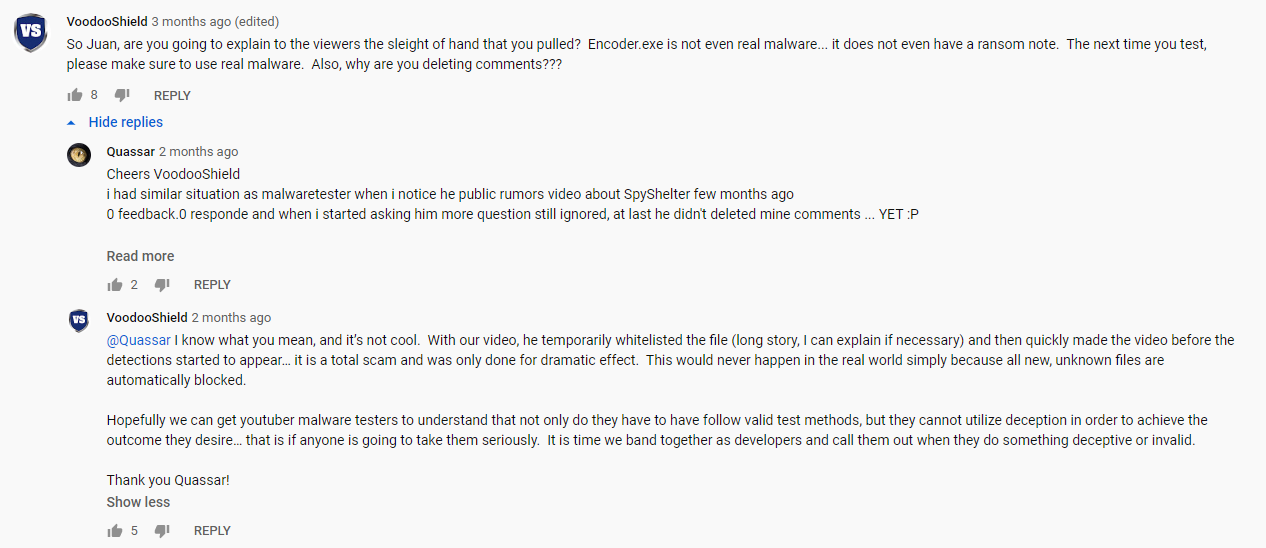Collapse long reply with Show less
The image size is (1266, 548).
(138, 502)
